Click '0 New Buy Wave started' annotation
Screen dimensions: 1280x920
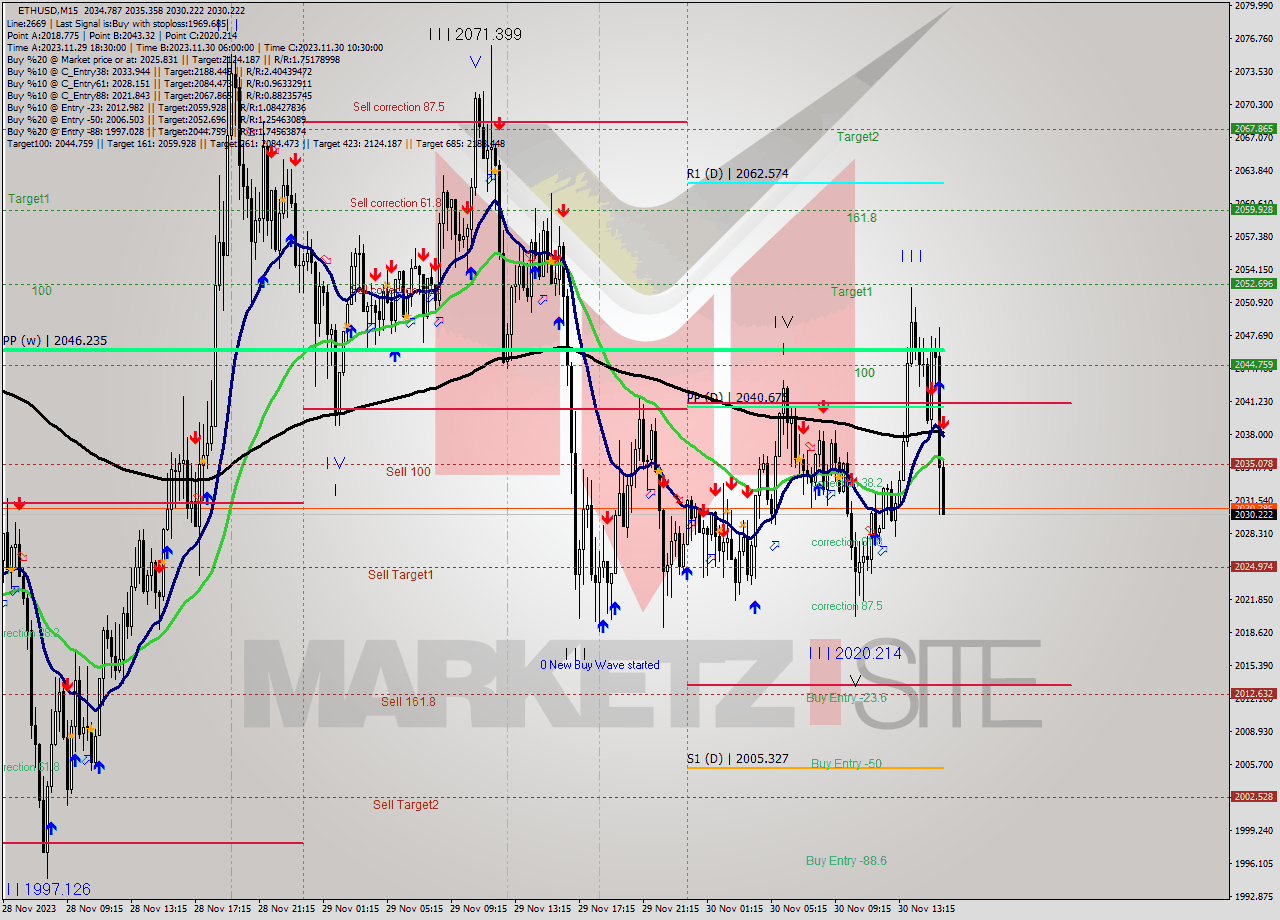click(x=600, y=665)
